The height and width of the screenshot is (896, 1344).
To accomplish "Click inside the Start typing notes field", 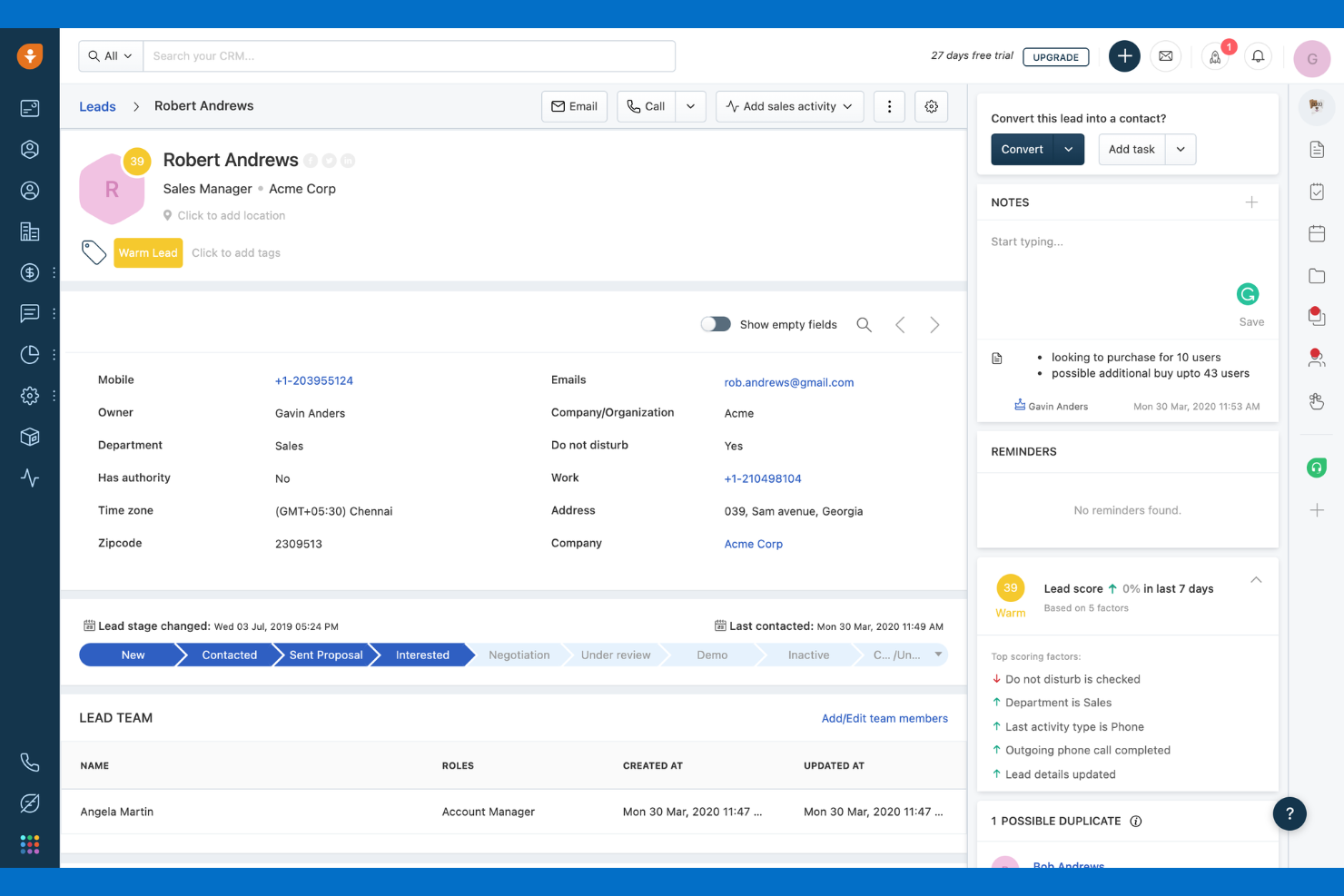I will (x=1090, y=241).
